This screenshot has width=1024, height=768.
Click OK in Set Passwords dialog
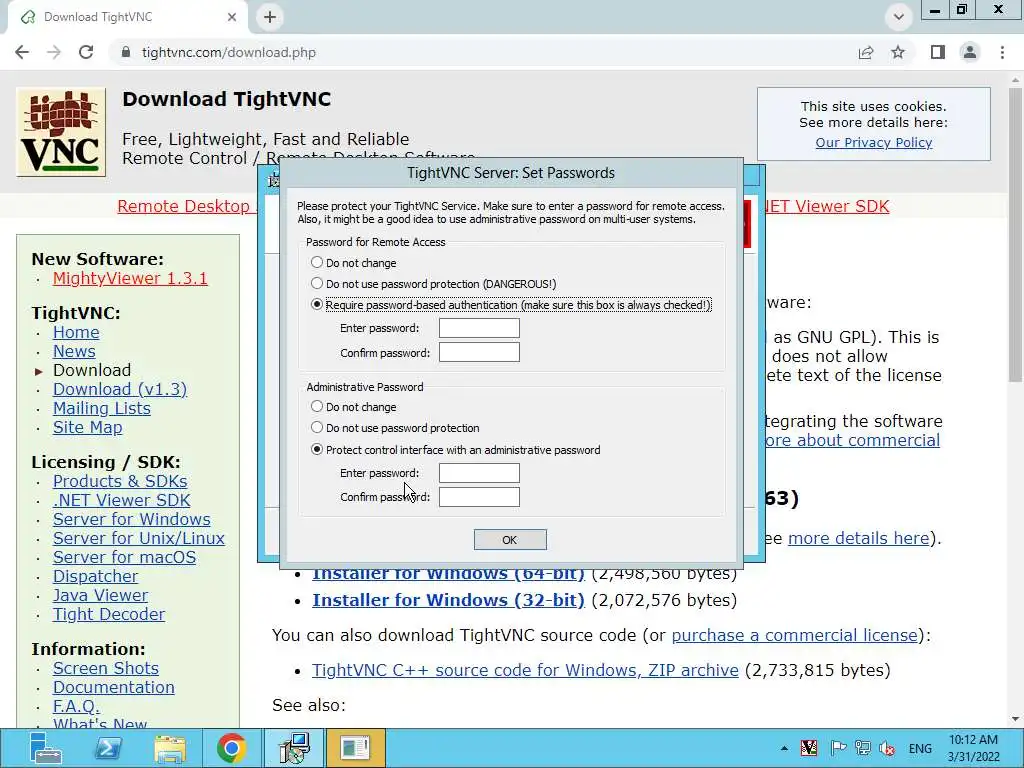(510, 539)
